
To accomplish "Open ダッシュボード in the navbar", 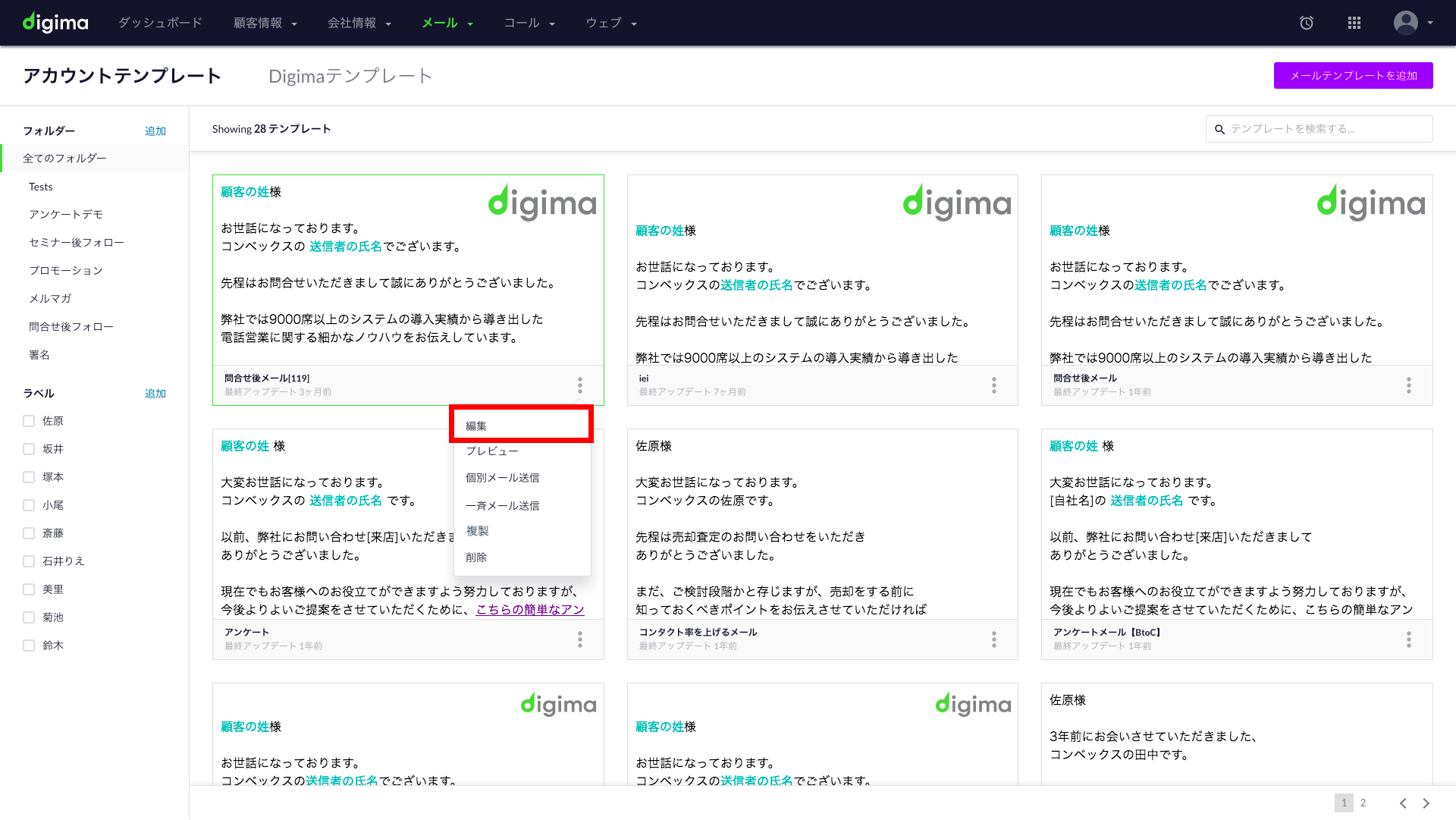I will point(160,23).
